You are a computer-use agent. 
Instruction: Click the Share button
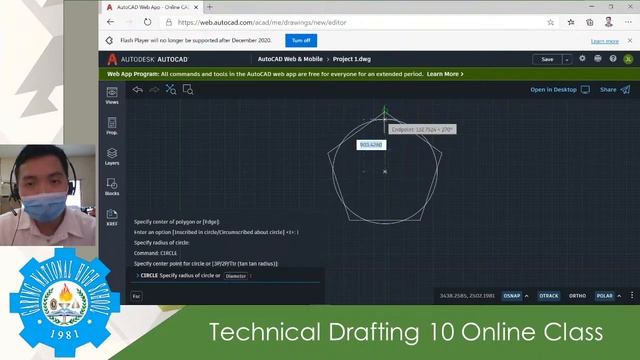(615, 89)
